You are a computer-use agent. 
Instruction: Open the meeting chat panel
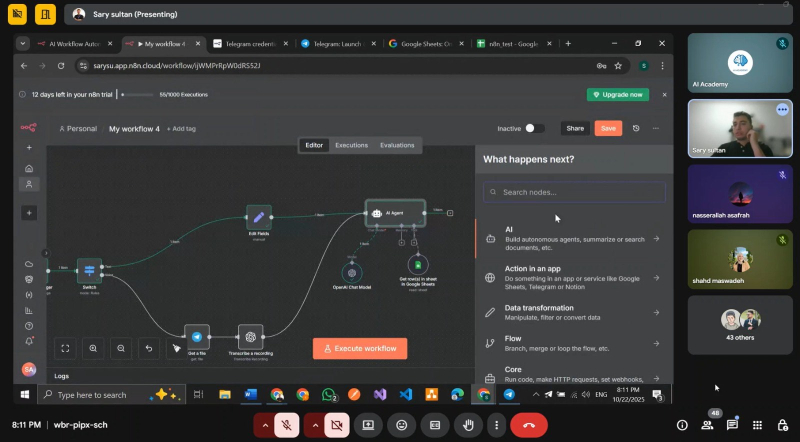[732, 425]
